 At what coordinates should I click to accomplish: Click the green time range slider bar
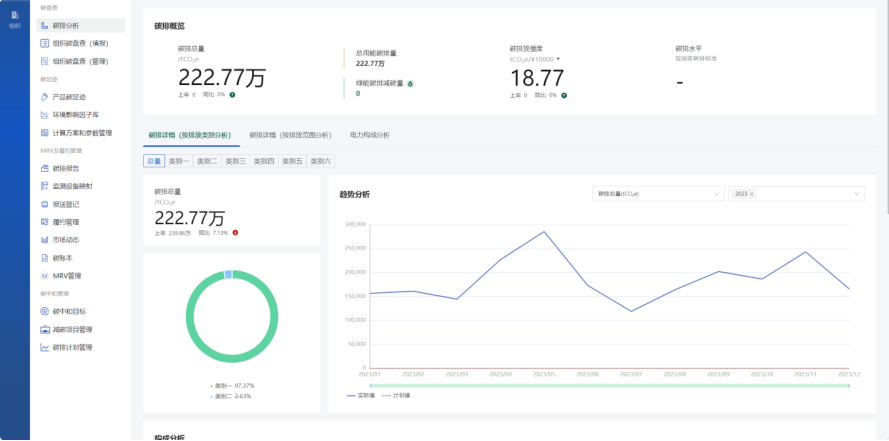click(609, 385)
